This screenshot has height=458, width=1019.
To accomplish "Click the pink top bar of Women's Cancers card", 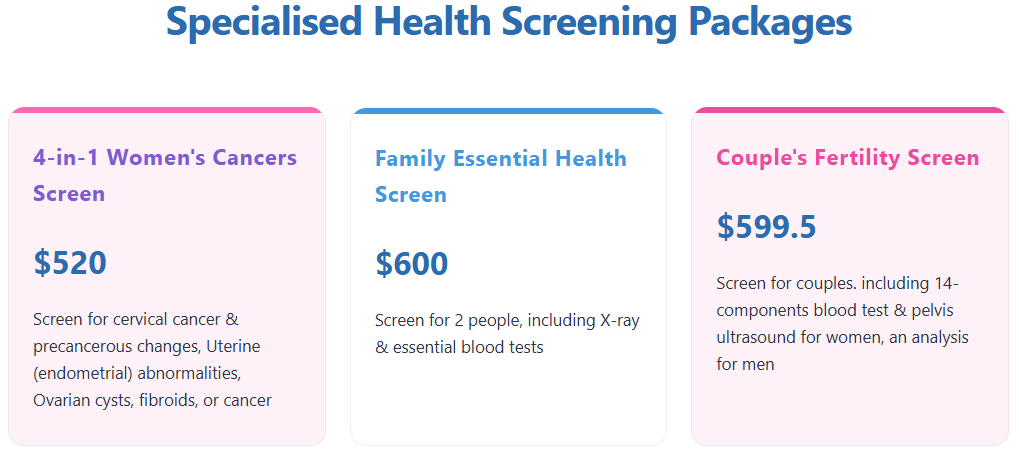I will (x=166, y=110).
